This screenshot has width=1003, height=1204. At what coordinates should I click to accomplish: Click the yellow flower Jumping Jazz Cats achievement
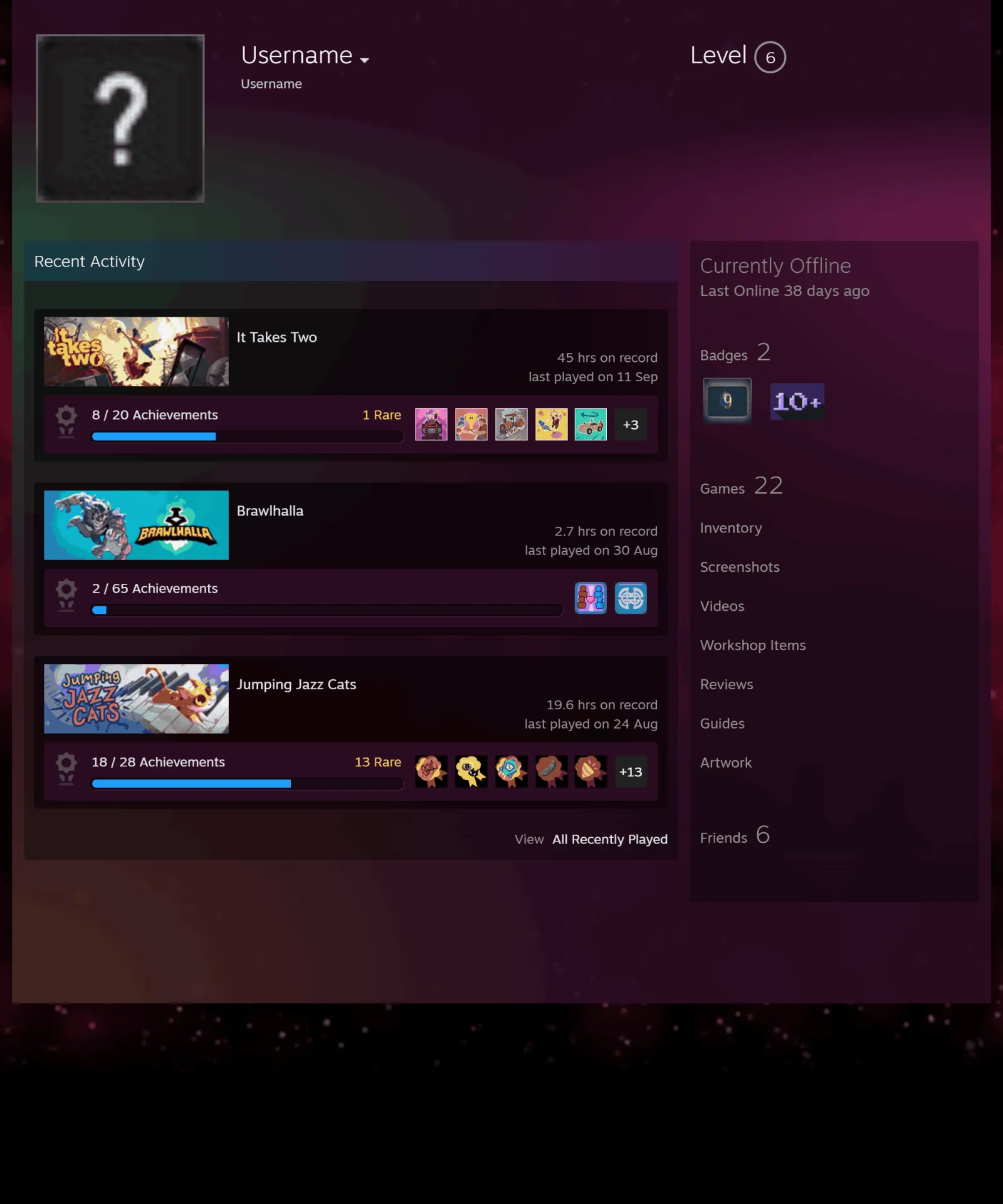click(471, 772)
